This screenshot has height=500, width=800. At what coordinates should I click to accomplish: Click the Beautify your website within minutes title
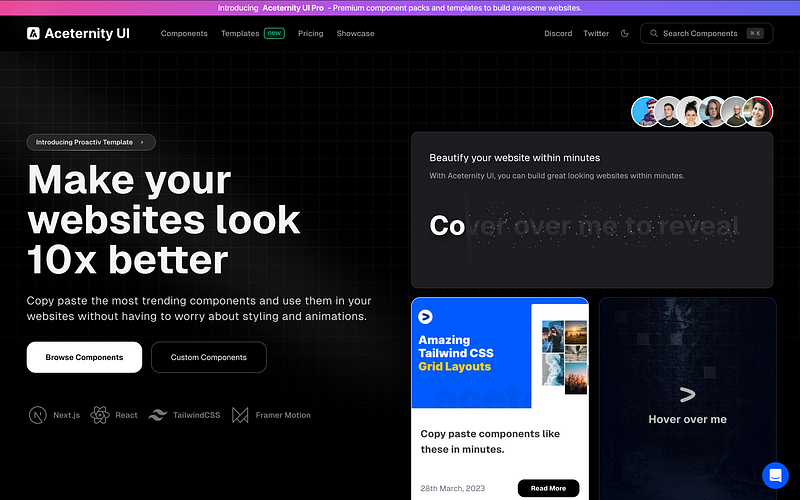(x=514, y=158)
